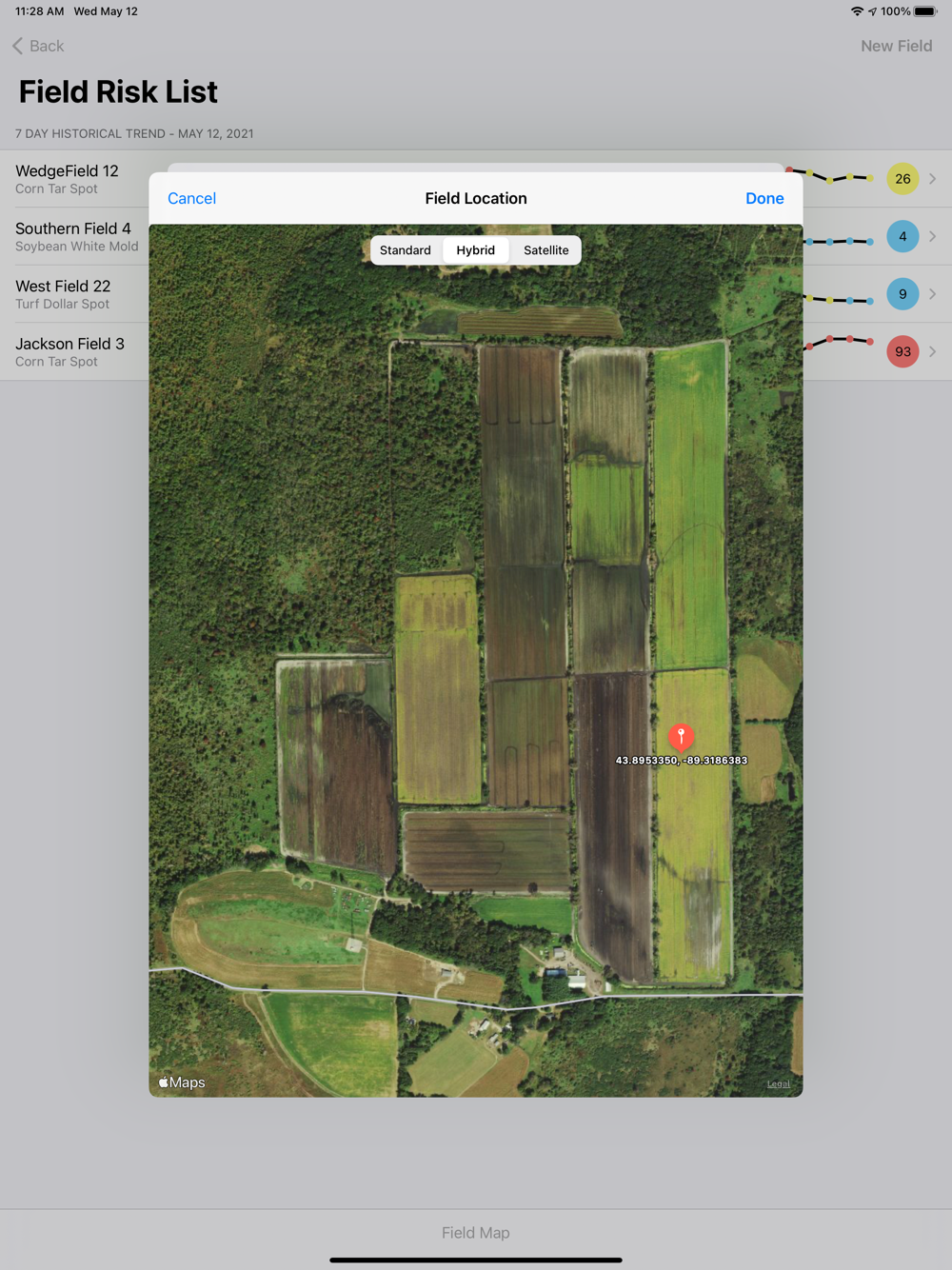Expand WedgeField 12 disclosure chevron
Viewport: 952px width, 1270px height.
coord(932,179)
